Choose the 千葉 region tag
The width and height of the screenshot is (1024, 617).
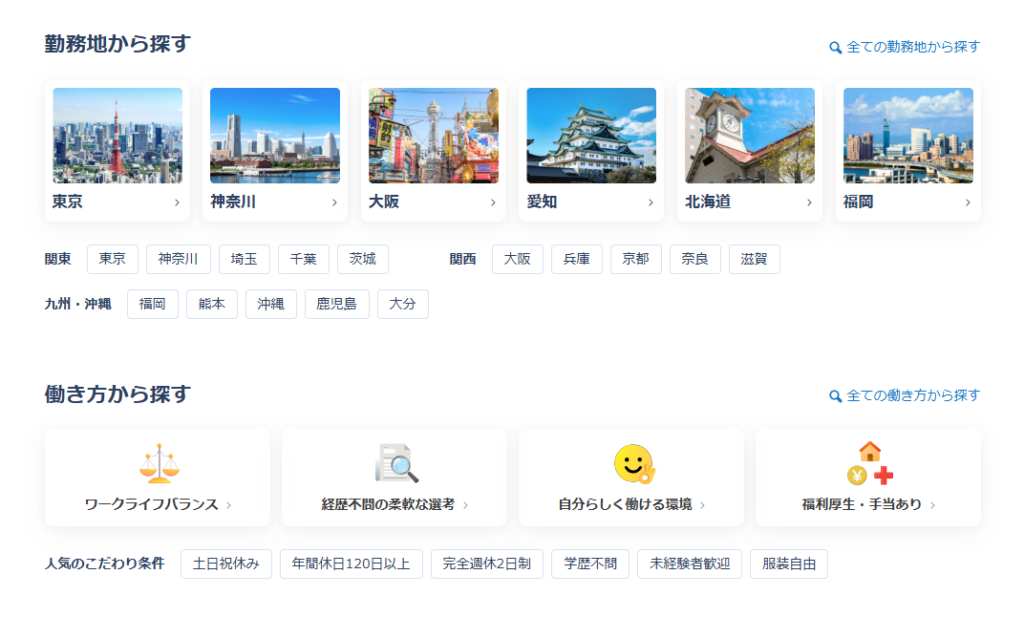coord(304,259)
